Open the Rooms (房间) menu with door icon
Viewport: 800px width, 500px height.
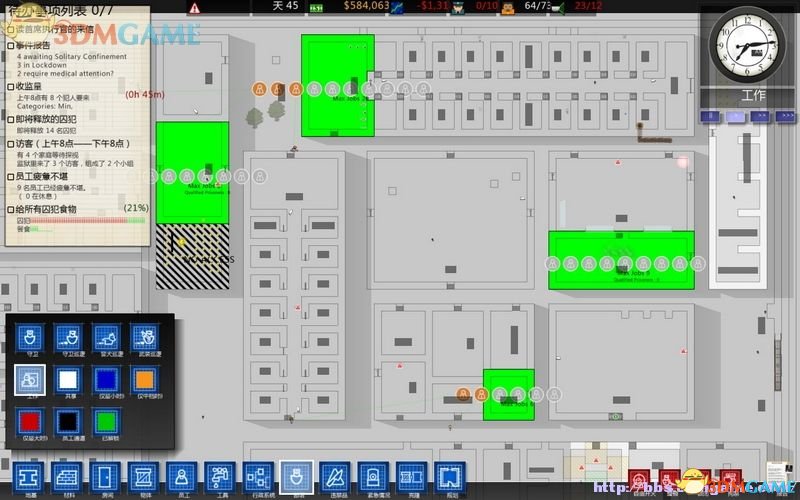[105, 478]
